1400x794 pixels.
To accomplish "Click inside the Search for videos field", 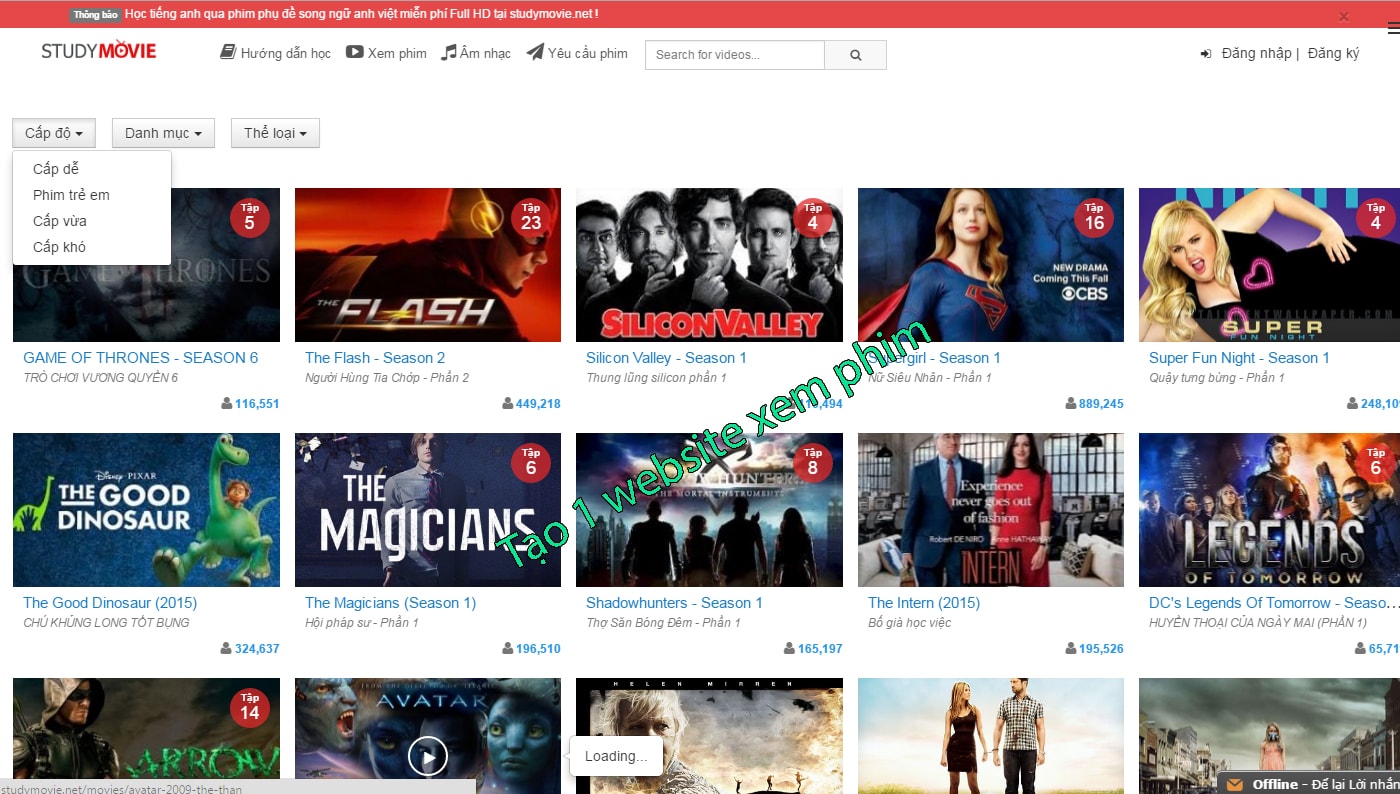I will (735, 55).
